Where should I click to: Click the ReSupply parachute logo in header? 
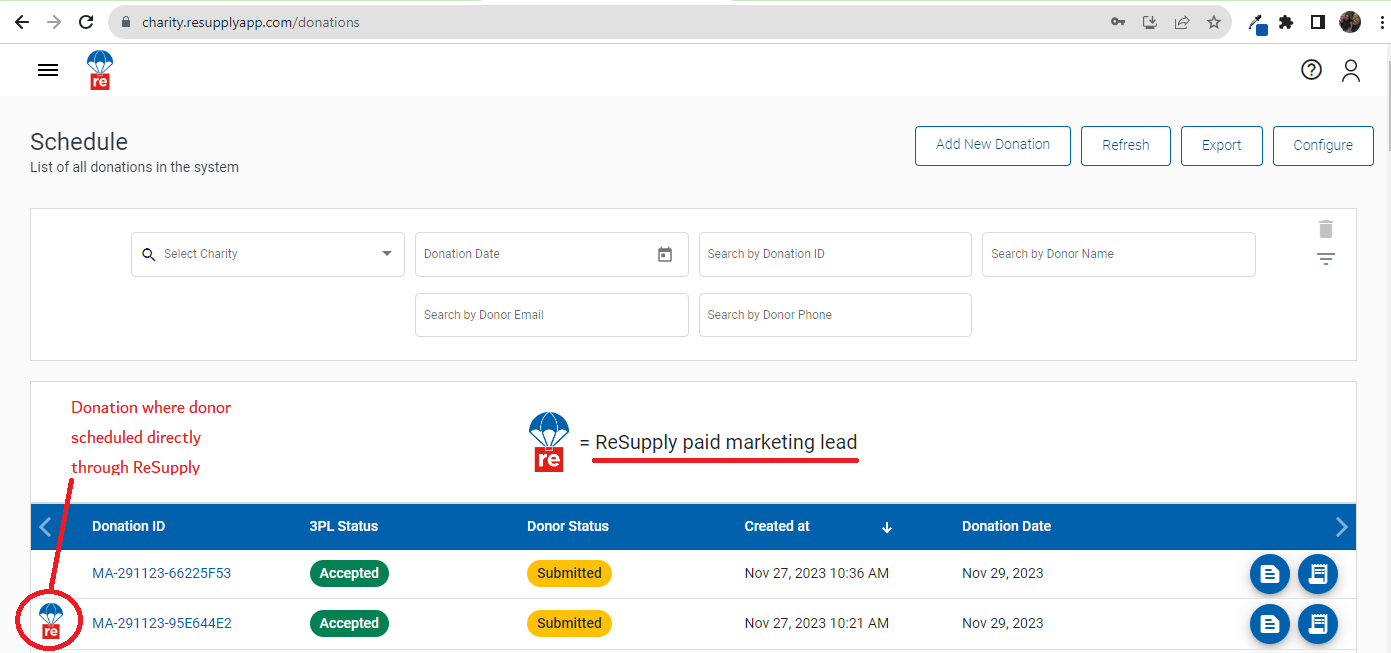pyautogui.click(x=100, y=70)
